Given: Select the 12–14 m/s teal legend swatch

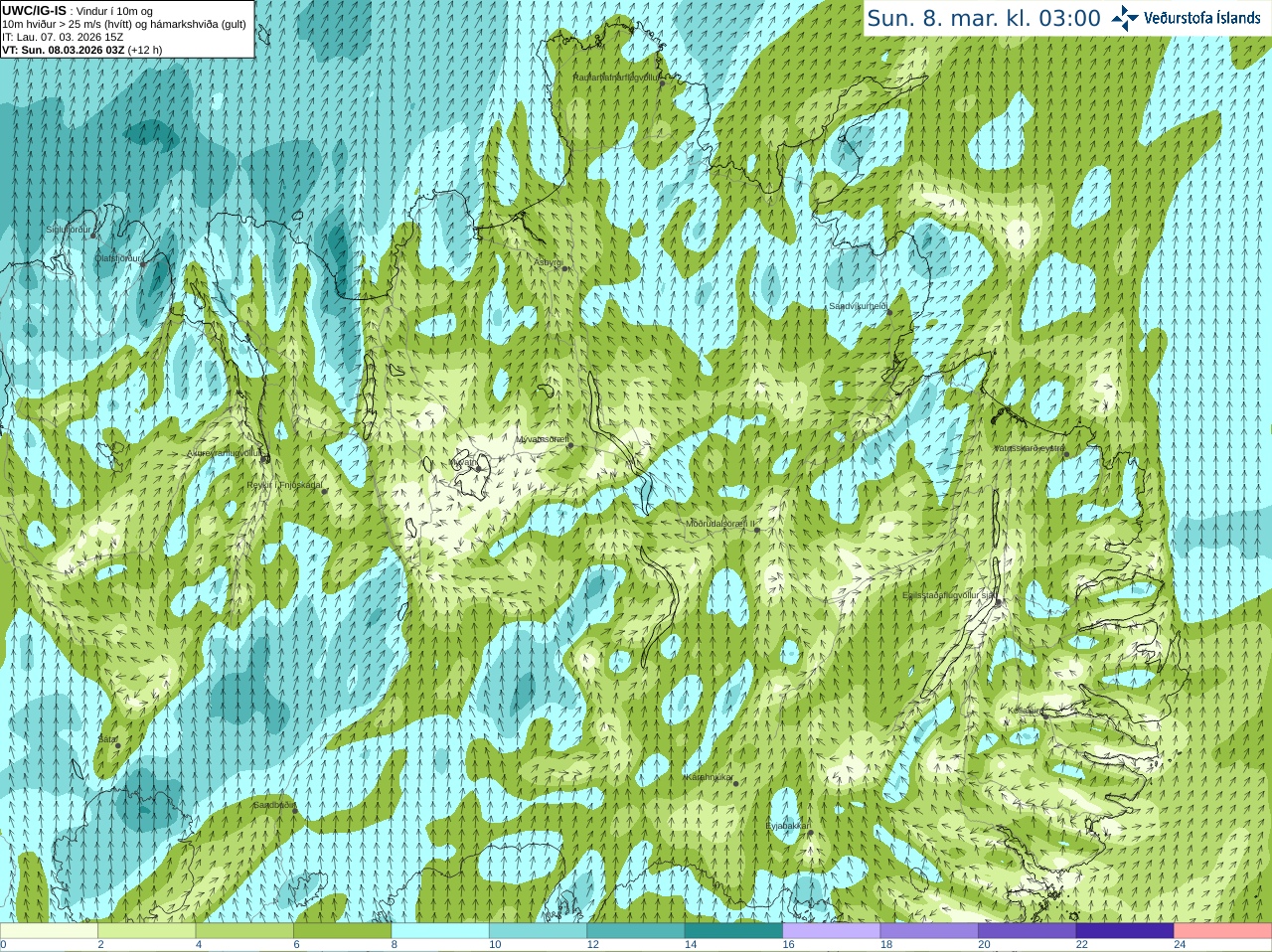Looking at the screenshot, I should pyautogui.click(x=636, y=931).
